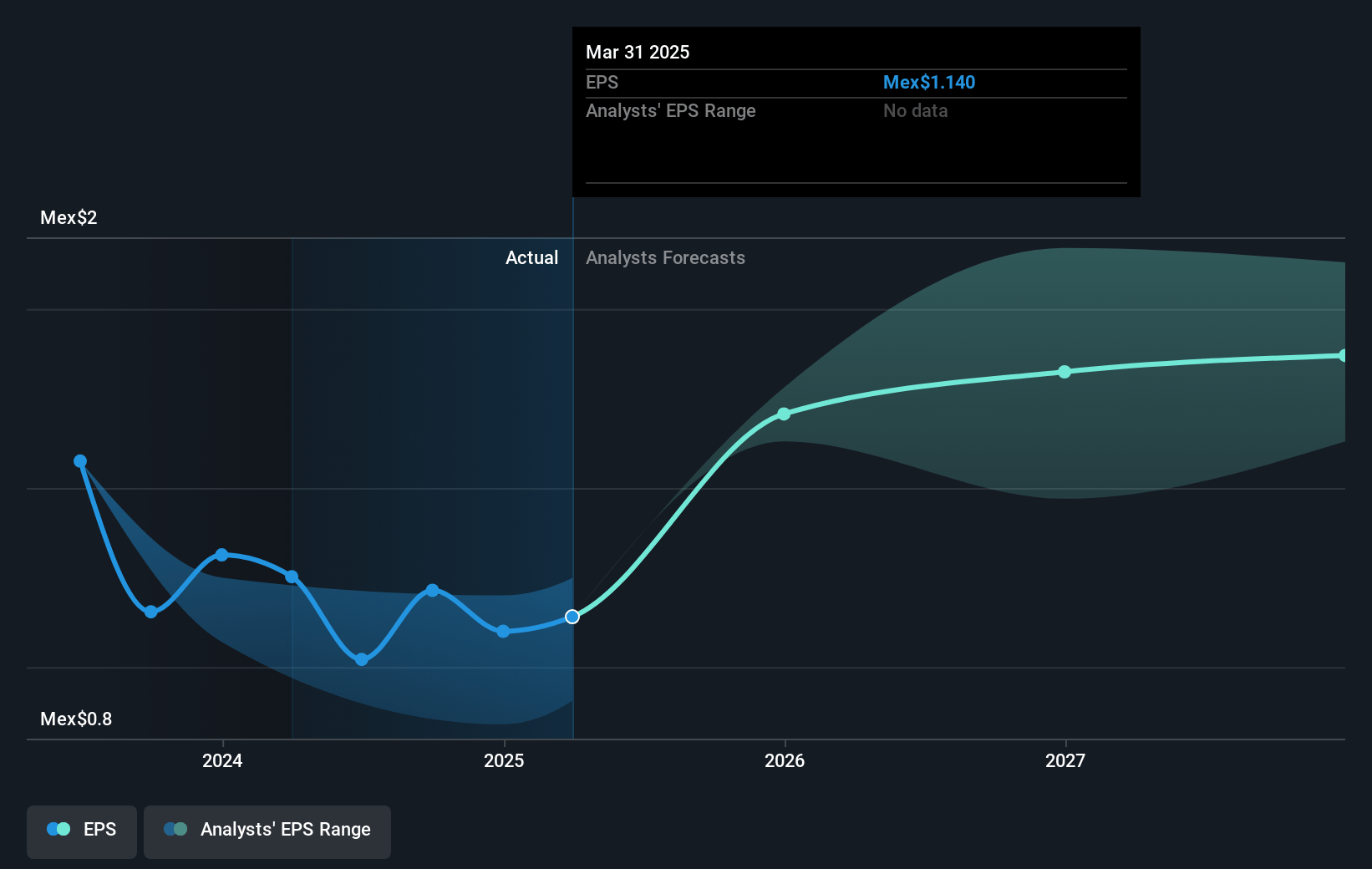
Task: Select the 2026 forecast EPS data point
Action: tap(784, 414)
